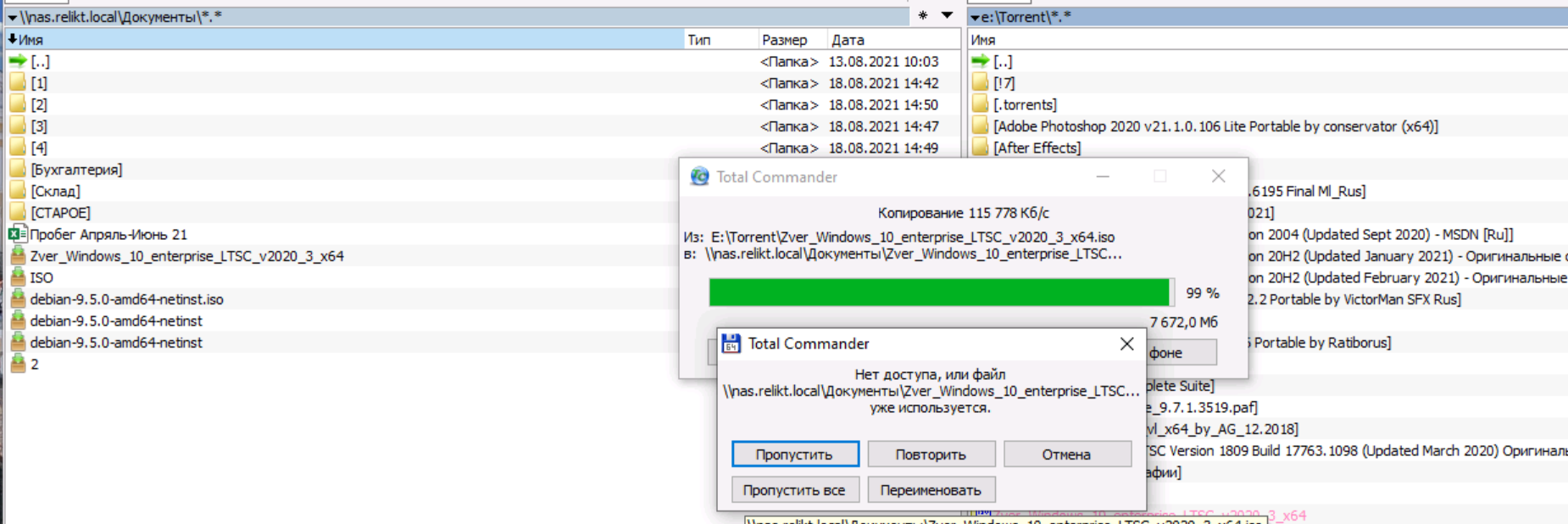Select [!7] folder icon in right panel

pyautogui.click(x=981, y=82)
